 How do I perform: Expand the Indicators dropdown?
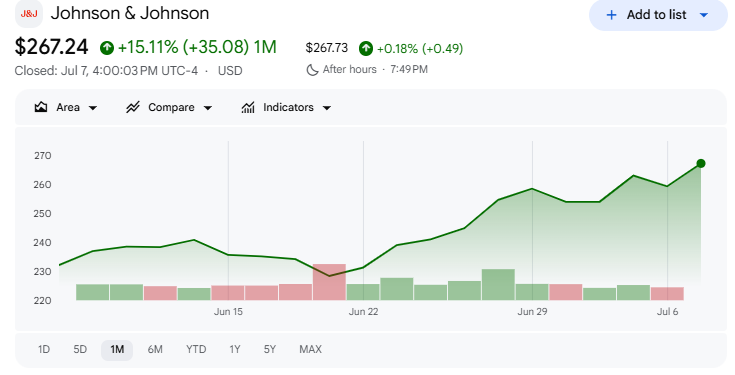pos(327,108)
